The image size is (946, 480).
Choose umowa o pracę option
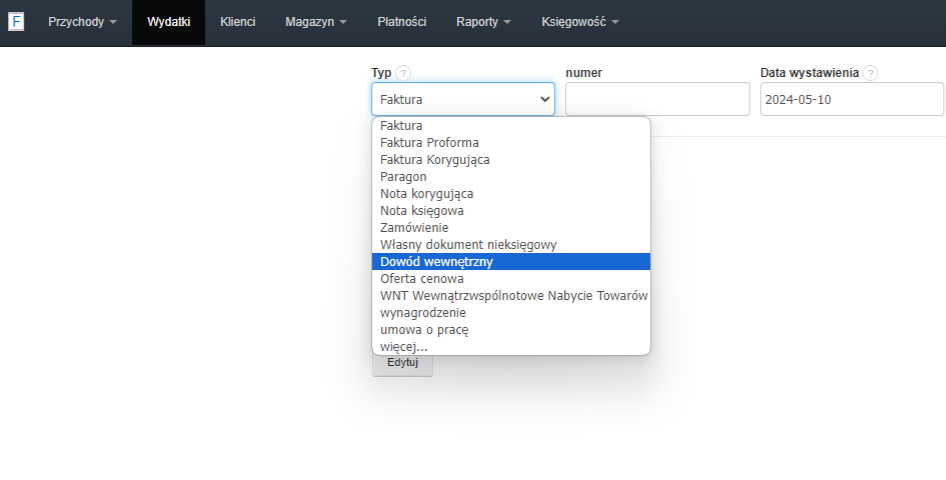pyautogui.click(x=511, y=329)
